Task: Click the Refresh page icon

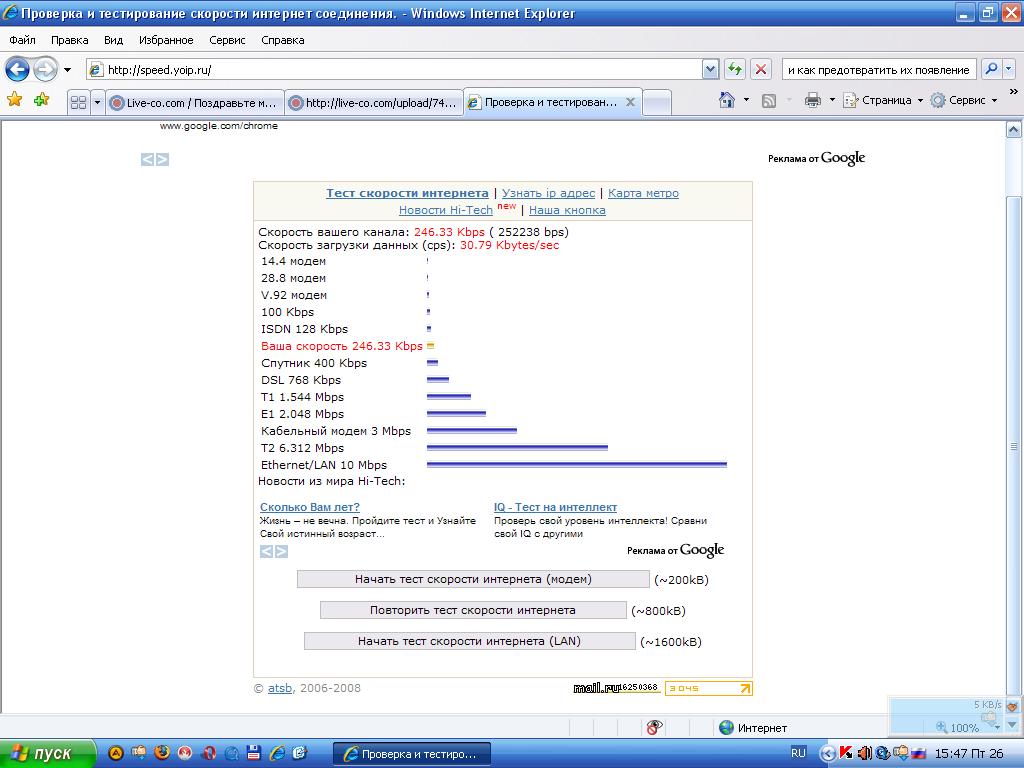Action: click(735, 69)
